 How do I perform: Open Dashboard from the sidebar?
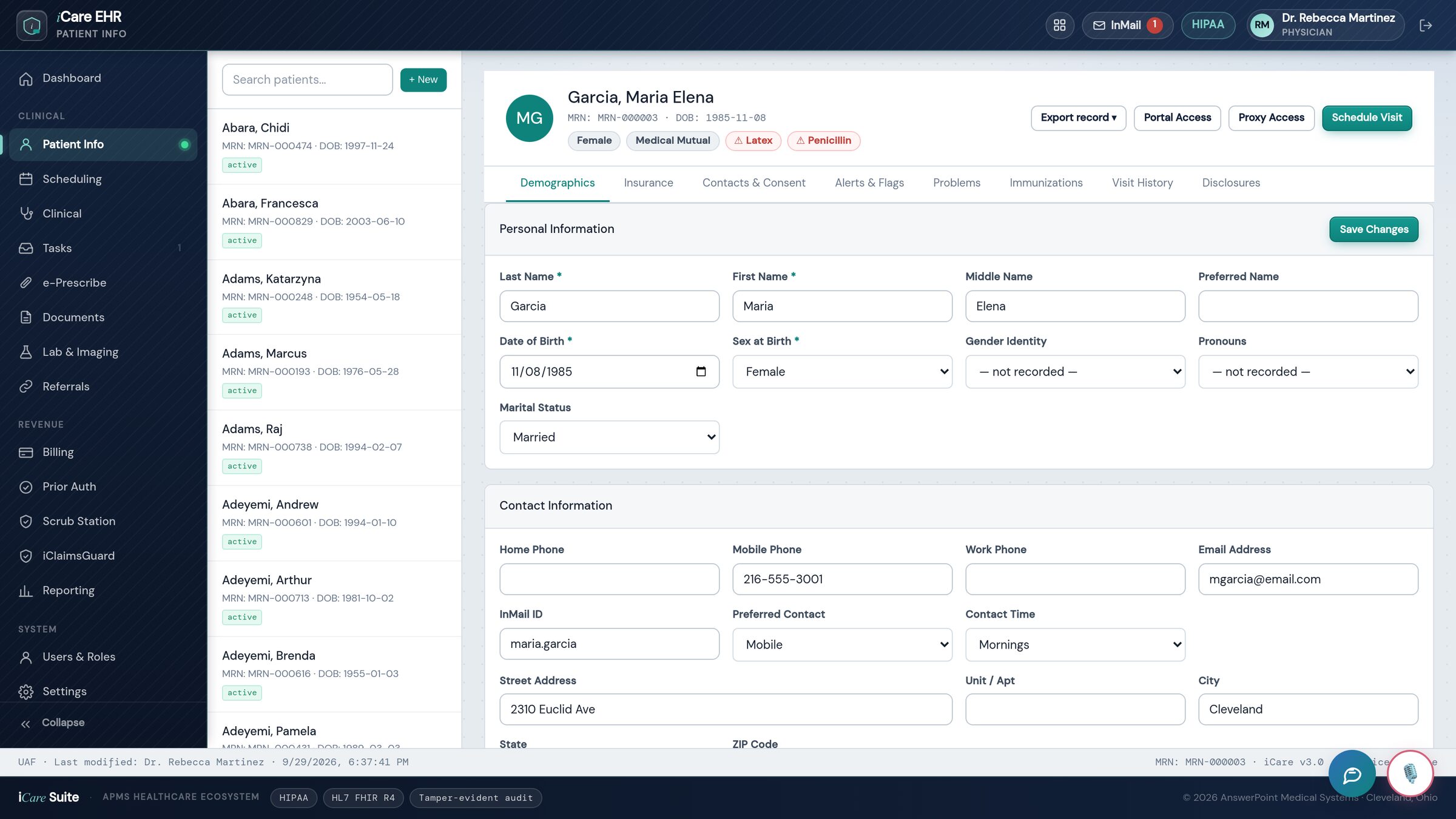pyautogui.click(x=103, y=78)
